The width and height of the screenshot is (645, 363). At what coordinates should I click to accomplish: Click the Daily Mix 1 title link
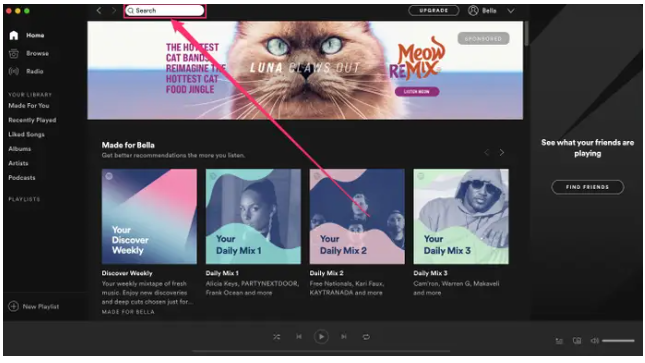[x=222, y=273]
